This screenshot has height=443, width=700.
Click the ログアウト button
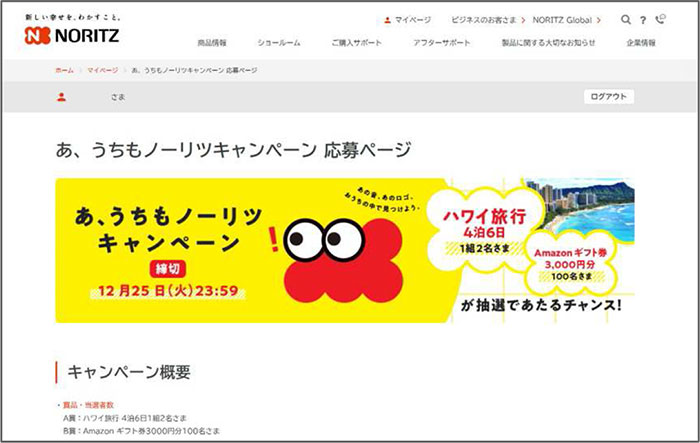click(x=609, y=96)
